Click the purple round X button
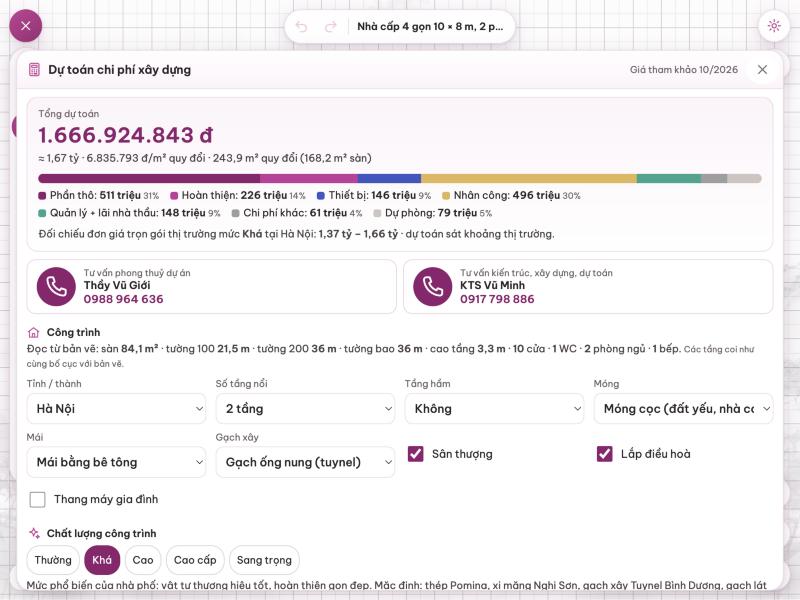Viewport: 800px width, 600px height. coord(26,26)
